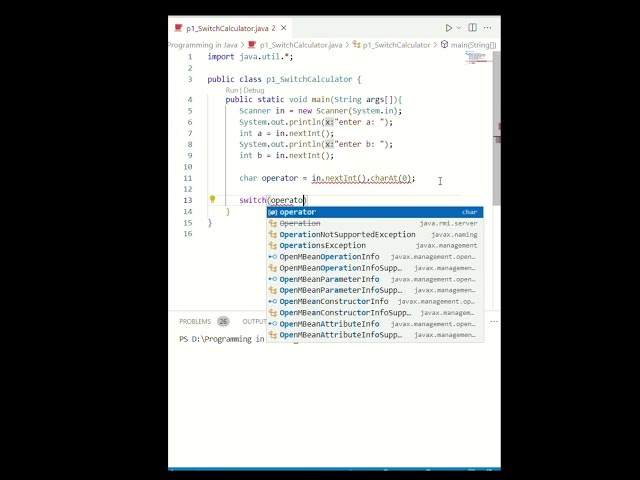Choose operator char suggestion

(375, 212)
